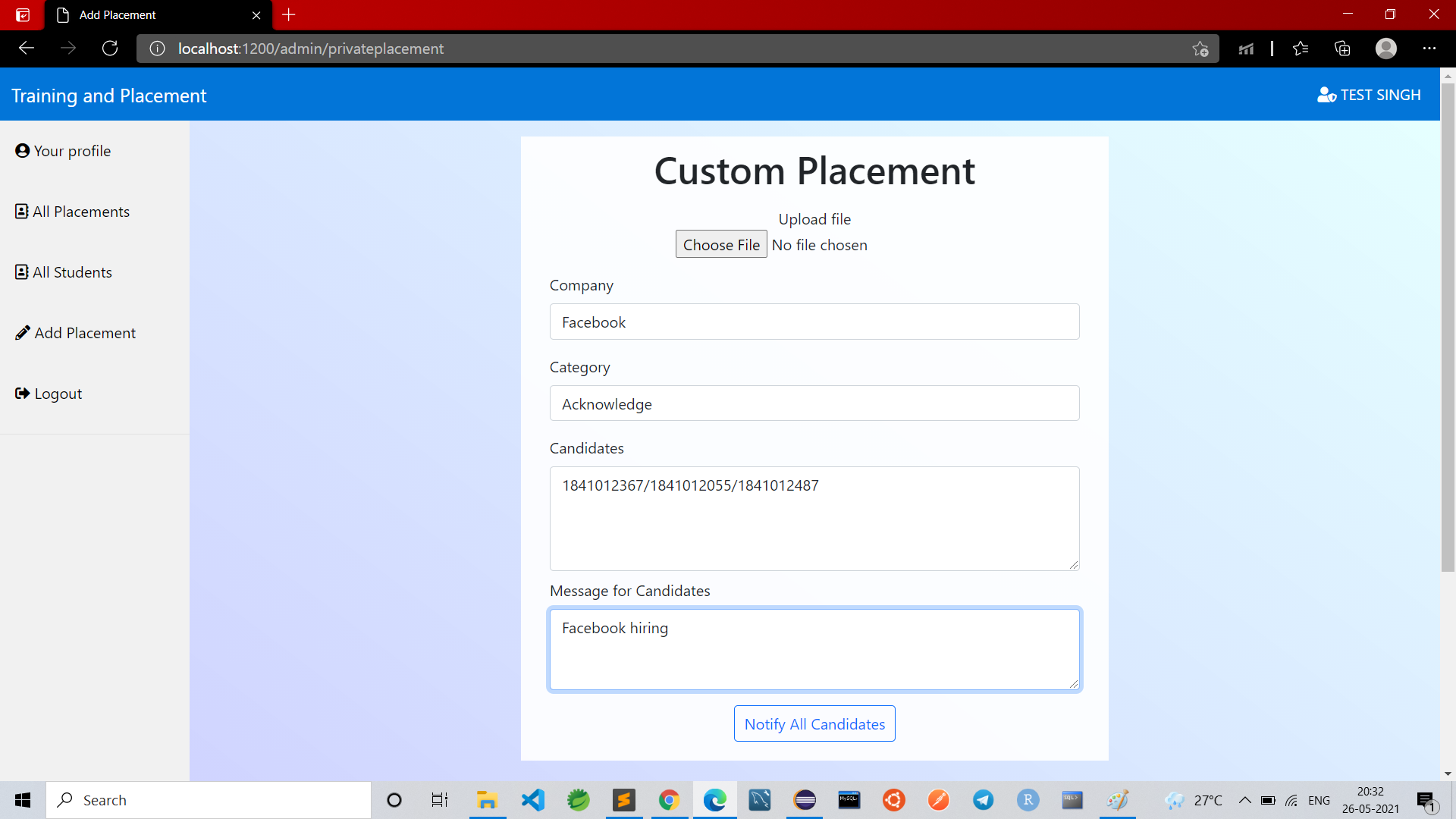Open Telegram from the taskbar

coord(984,800)
